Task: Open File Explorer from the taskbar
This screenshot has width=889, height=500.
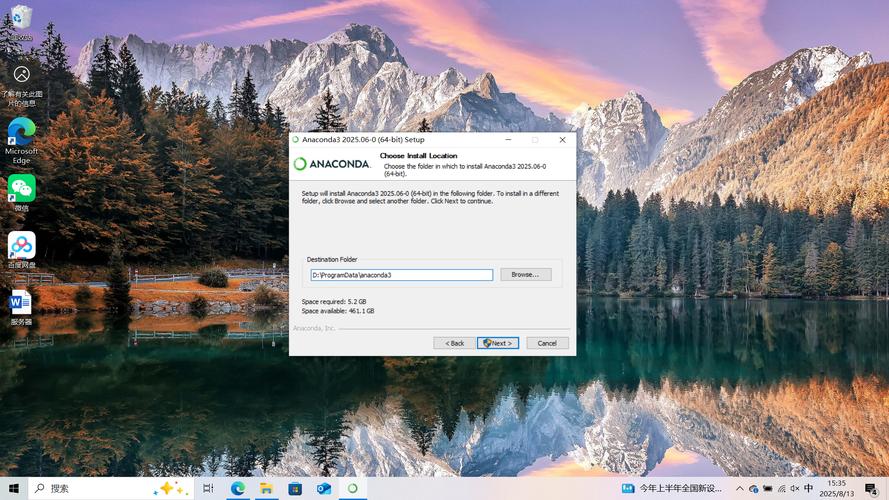Action: (x=266, y=488)
